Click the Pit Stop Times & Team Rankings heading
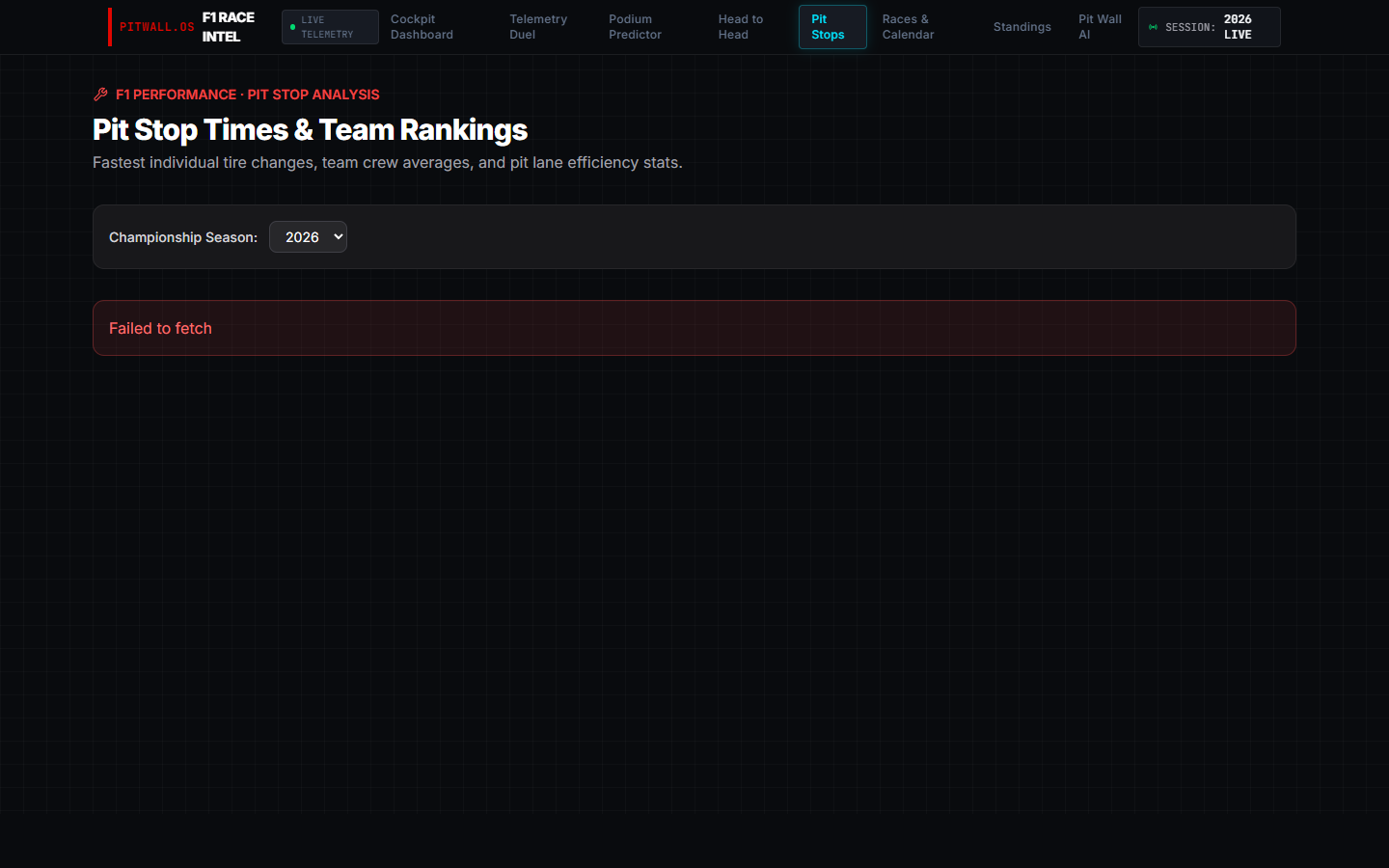Screen dimensions: 1389x868 click(x=310, y=130)
